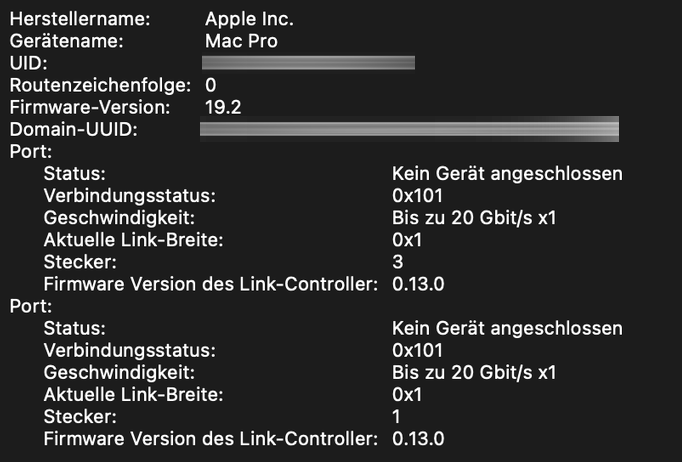
Task: Click the Herstellername label
Action: (x=80, y=19)
